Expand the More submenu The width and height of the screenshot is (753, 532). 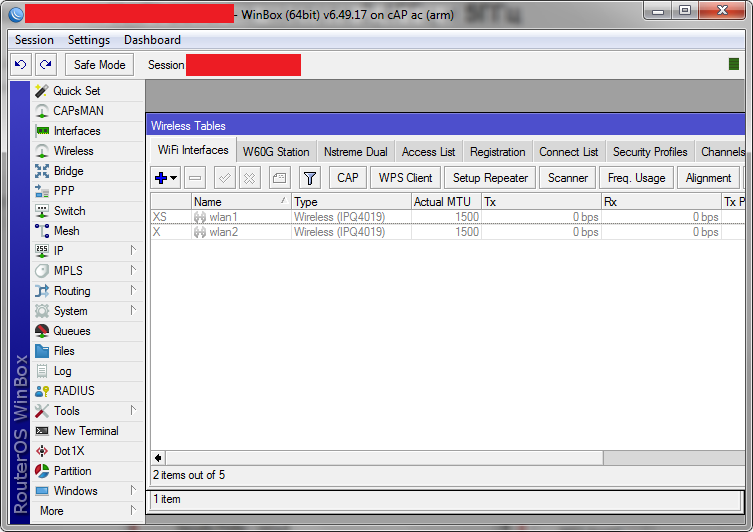pyautogui.click(x=88, y=511)
